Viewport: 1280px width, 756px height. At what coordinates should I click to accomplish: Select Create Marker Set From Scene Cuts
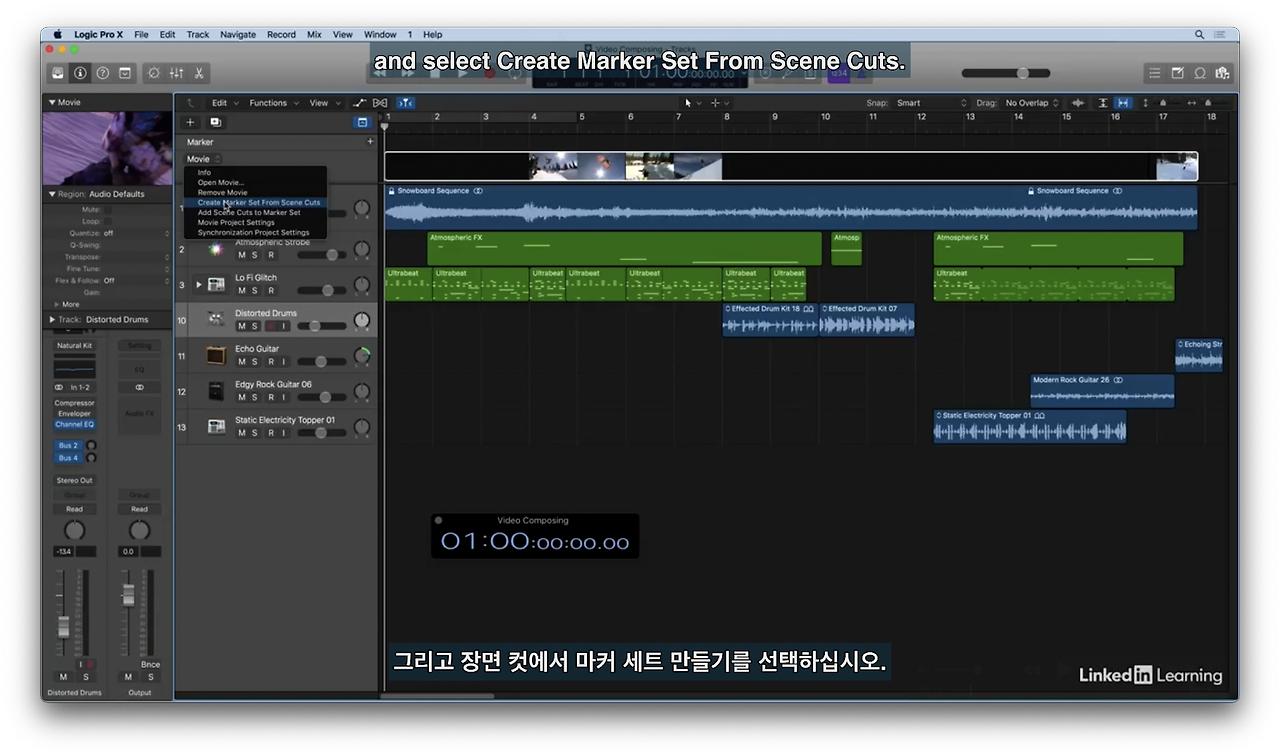click(255, 202)
